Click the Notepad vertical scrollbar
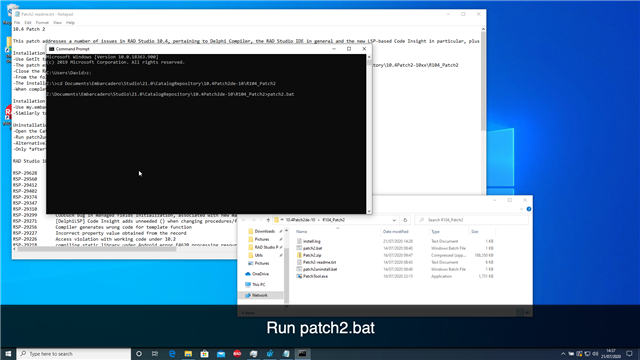Image resolution: width=640 pixels, height=360 pixels. click(x=483, y=82)
